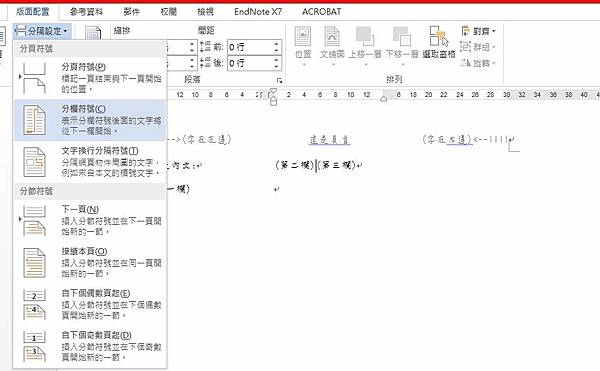The width and height of the screenshot is (600, 371).
Task: Expand the 對齊 align dropdown
Action: click(x=478, y=31)
